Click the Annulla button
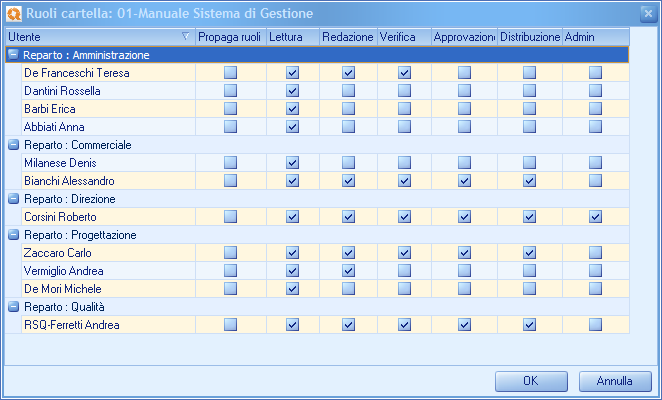The image size is (662, 400). (615, 381)
